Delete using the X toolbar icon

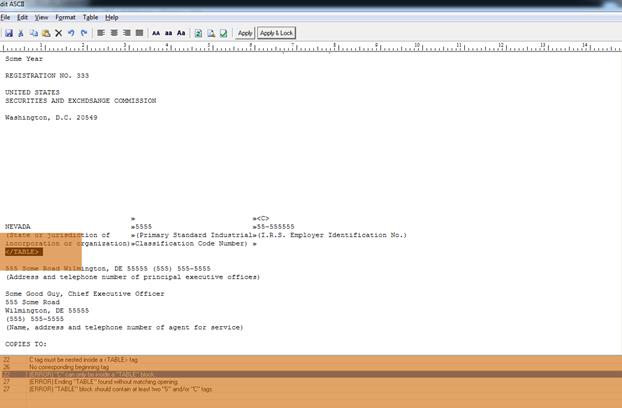(59, 33)
